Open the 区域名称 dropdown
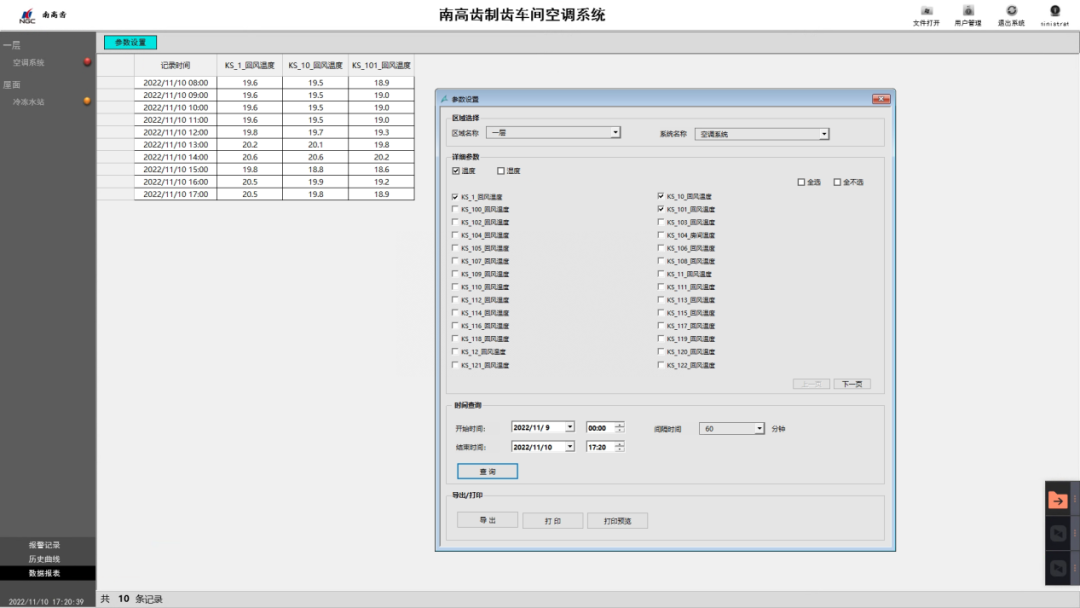This screenshot has width=1080, height=608. tap(615, 132)
